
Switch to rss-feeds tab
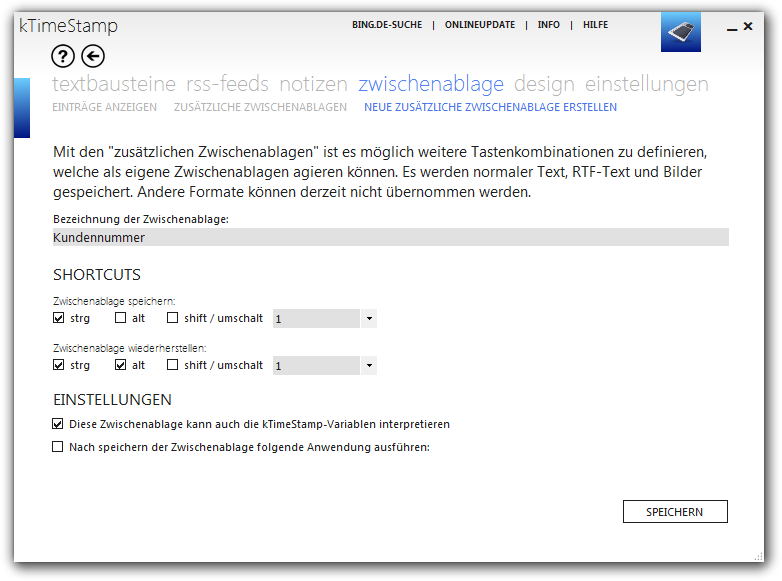227,84
